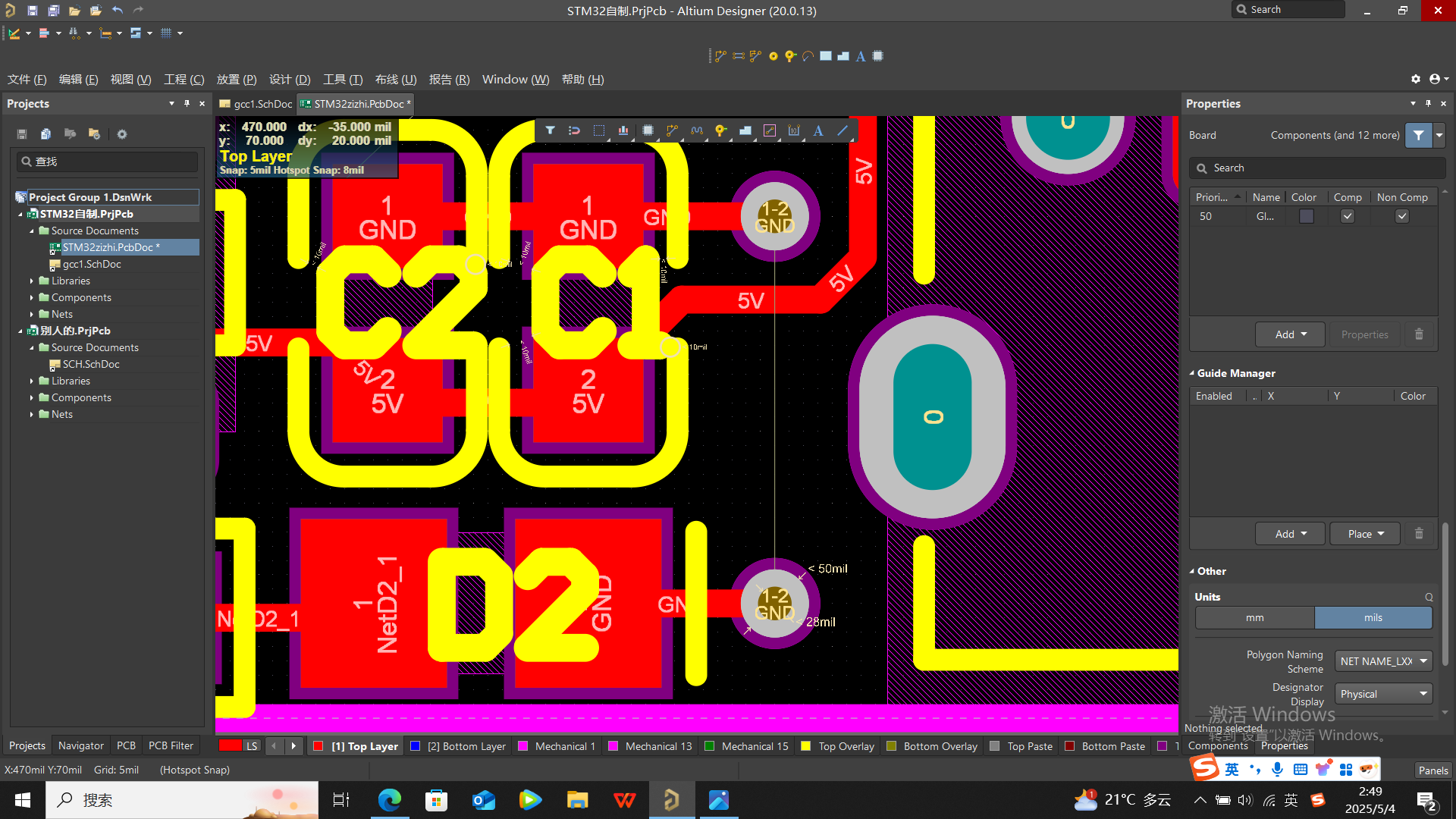Expand the Libraries folder under STM32 project
Screen dimensions: 1456x819
pyautogui.click(x=32, y=281)
